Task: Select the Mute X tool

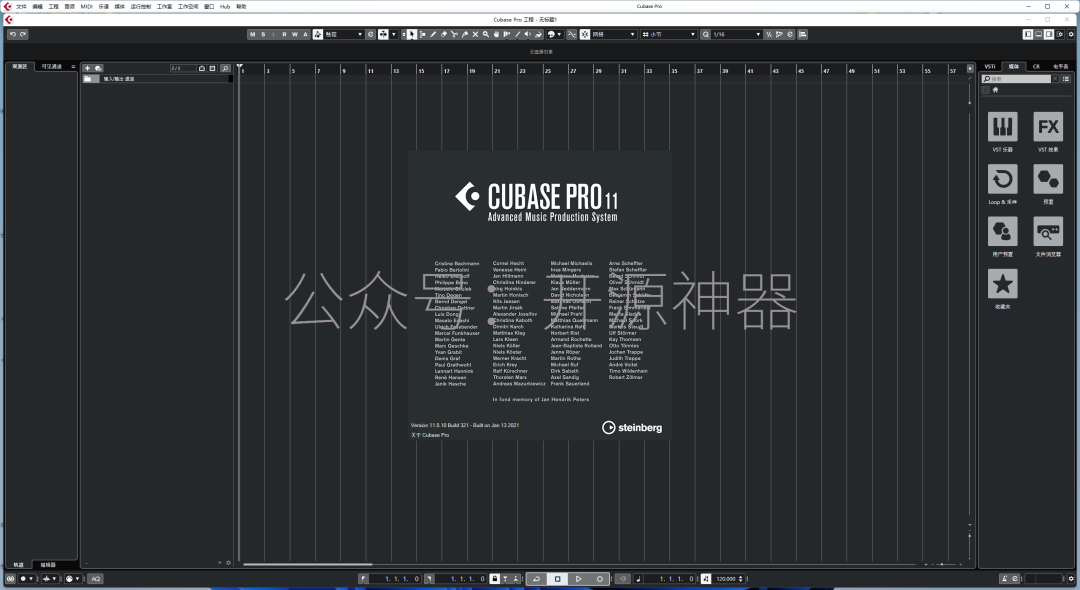Action: 475,34
